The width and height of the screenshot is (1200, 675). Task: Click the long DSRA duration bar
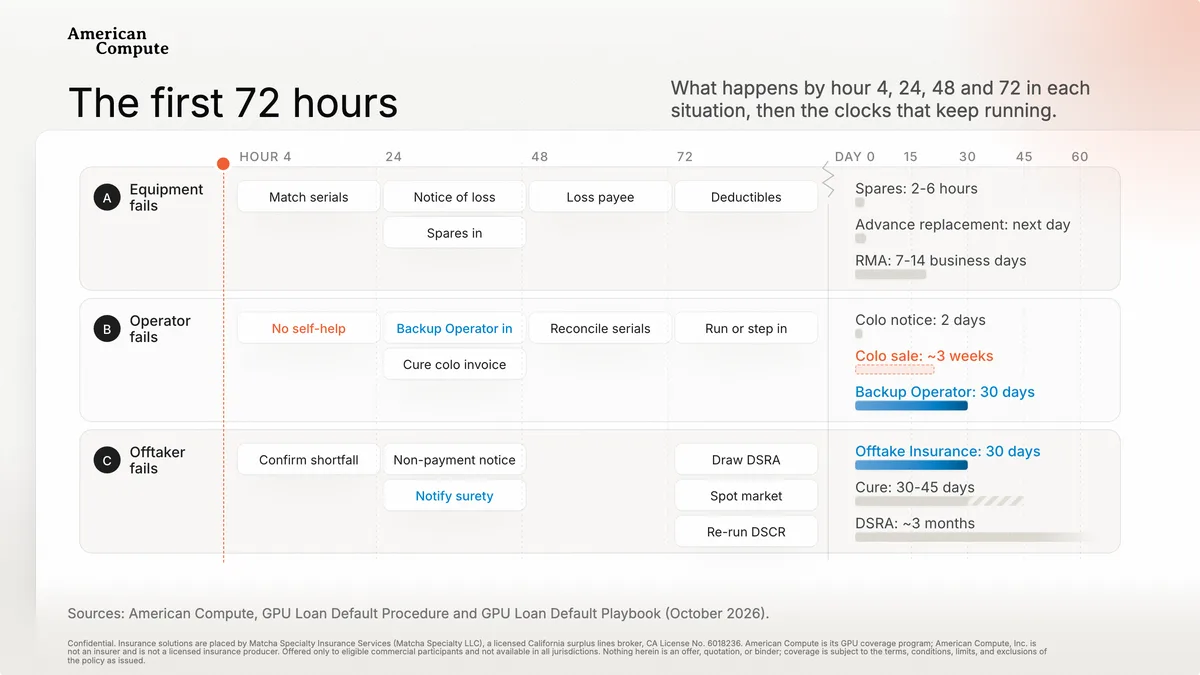(x=975, y=537)
